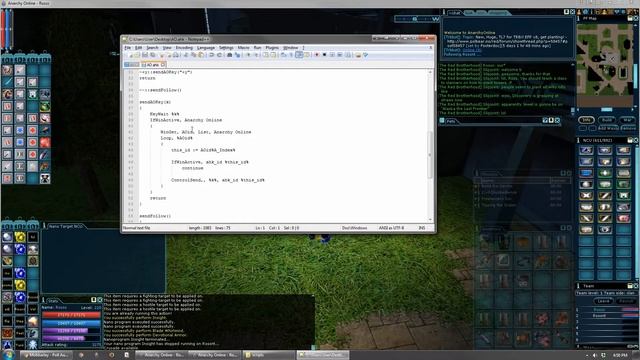Click the Online link in chat topic

tap(471, 50)
